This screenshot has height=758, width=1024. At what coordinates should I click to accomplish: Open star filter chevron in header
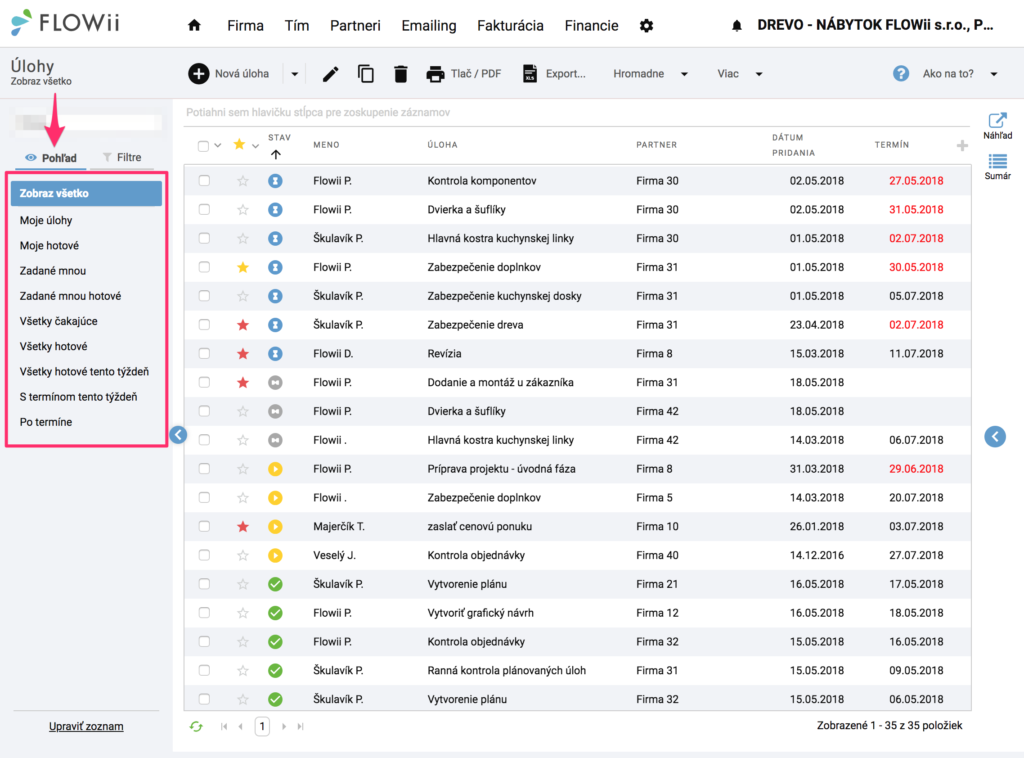(255, 146)
